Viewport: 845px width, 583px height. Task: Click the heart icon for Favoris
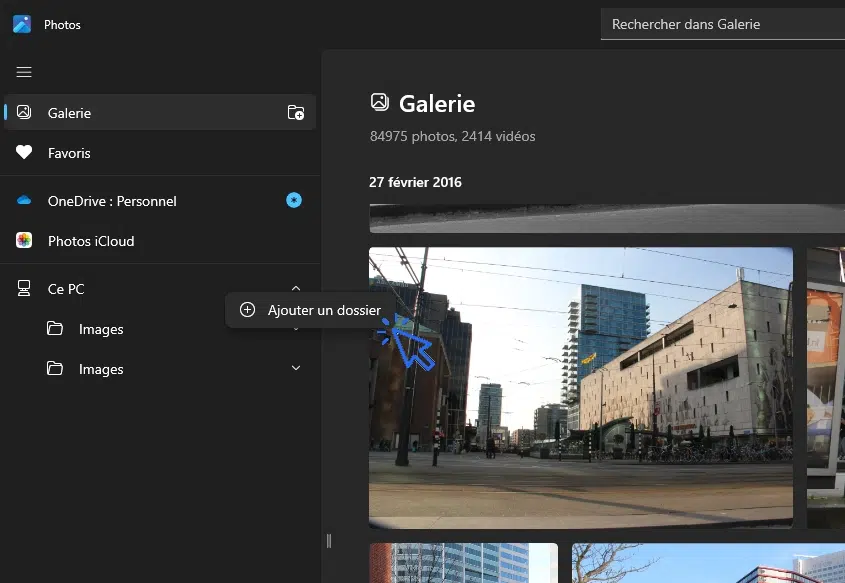pyautogui.click(x=24, y=153)
